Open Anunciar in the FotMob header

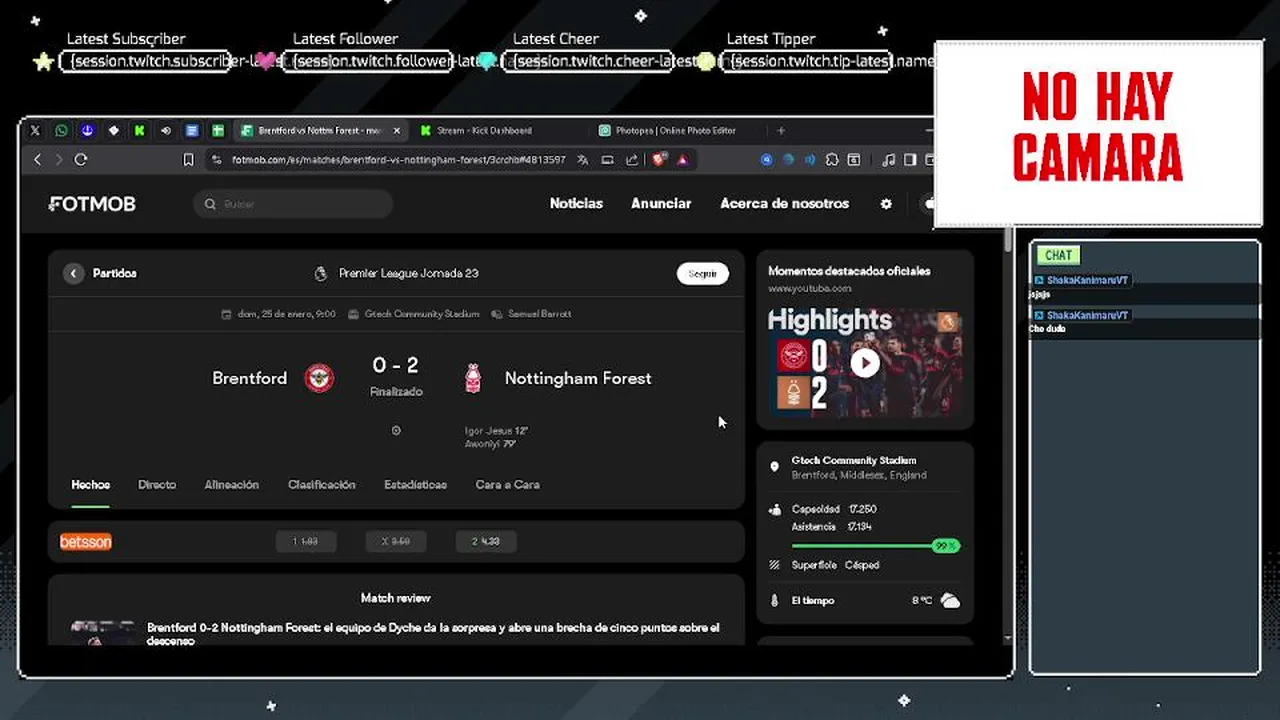coord(661,203)
